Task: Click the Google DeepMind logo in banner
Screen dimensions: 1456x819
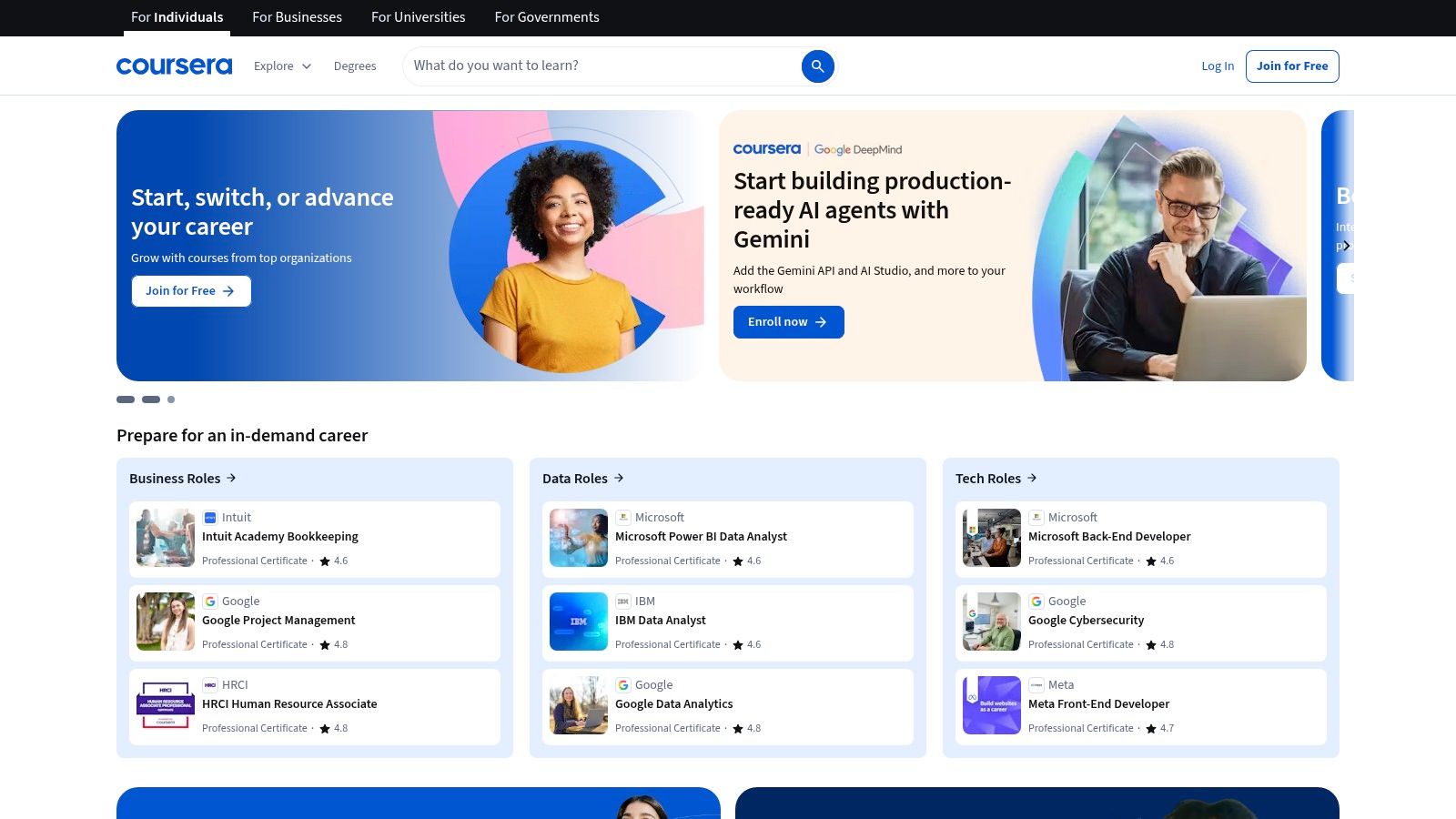Action: pyautogui.click(x=858, y=149)
